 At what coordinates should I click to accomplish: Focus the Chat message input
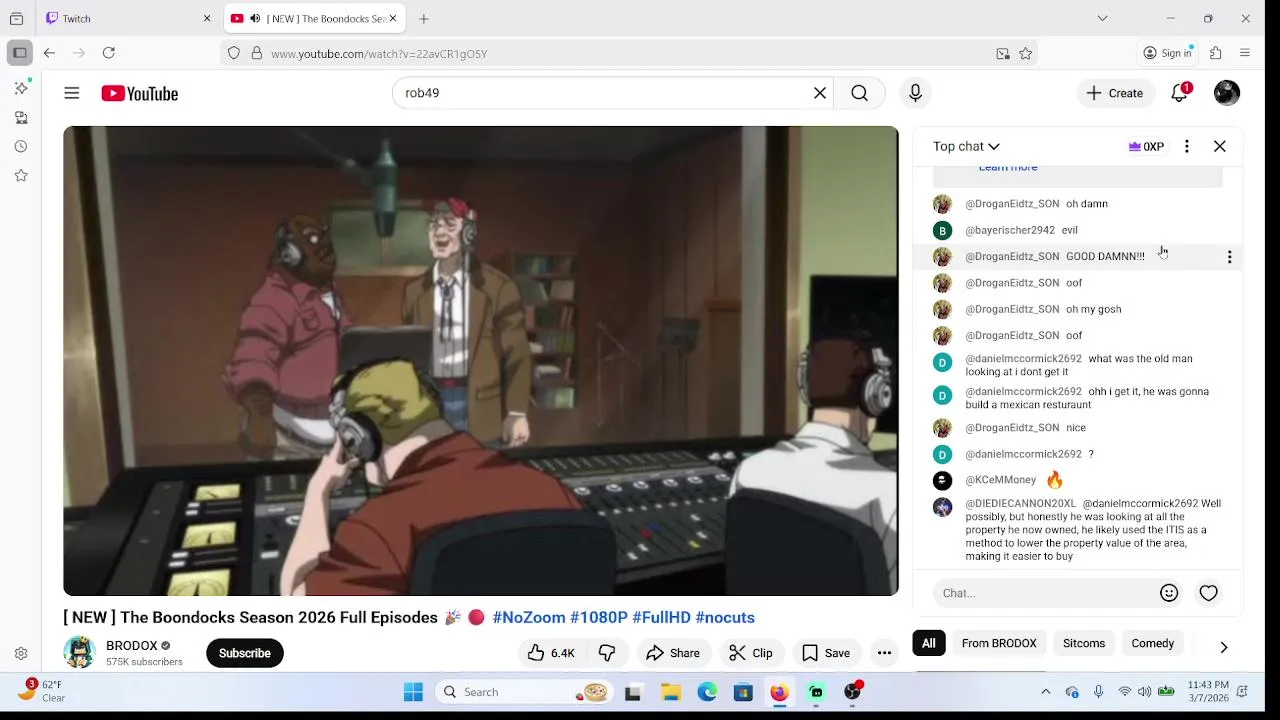pyautogui.click(x=1045, y=593)
